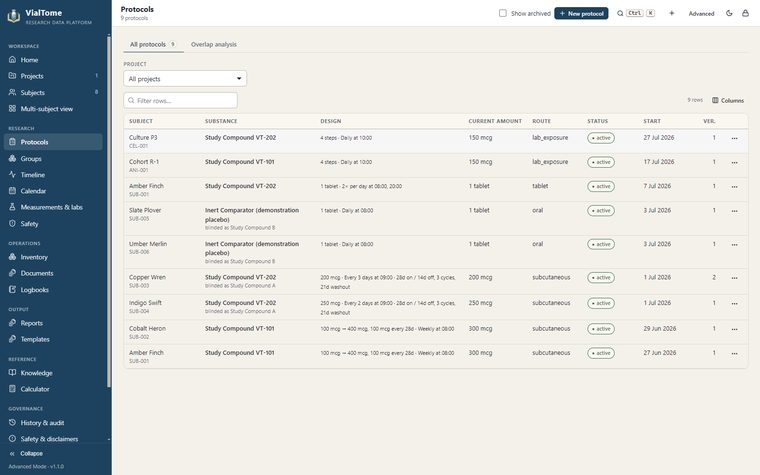Sort by Start column header

pyautogui.click(x=652, y=121)
